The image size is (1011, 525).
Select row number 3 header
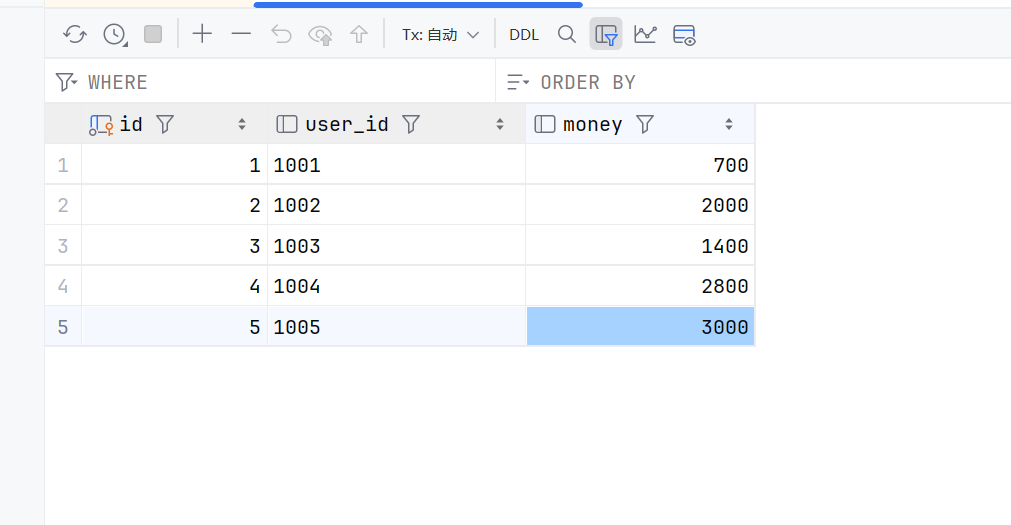pos(63,246)
